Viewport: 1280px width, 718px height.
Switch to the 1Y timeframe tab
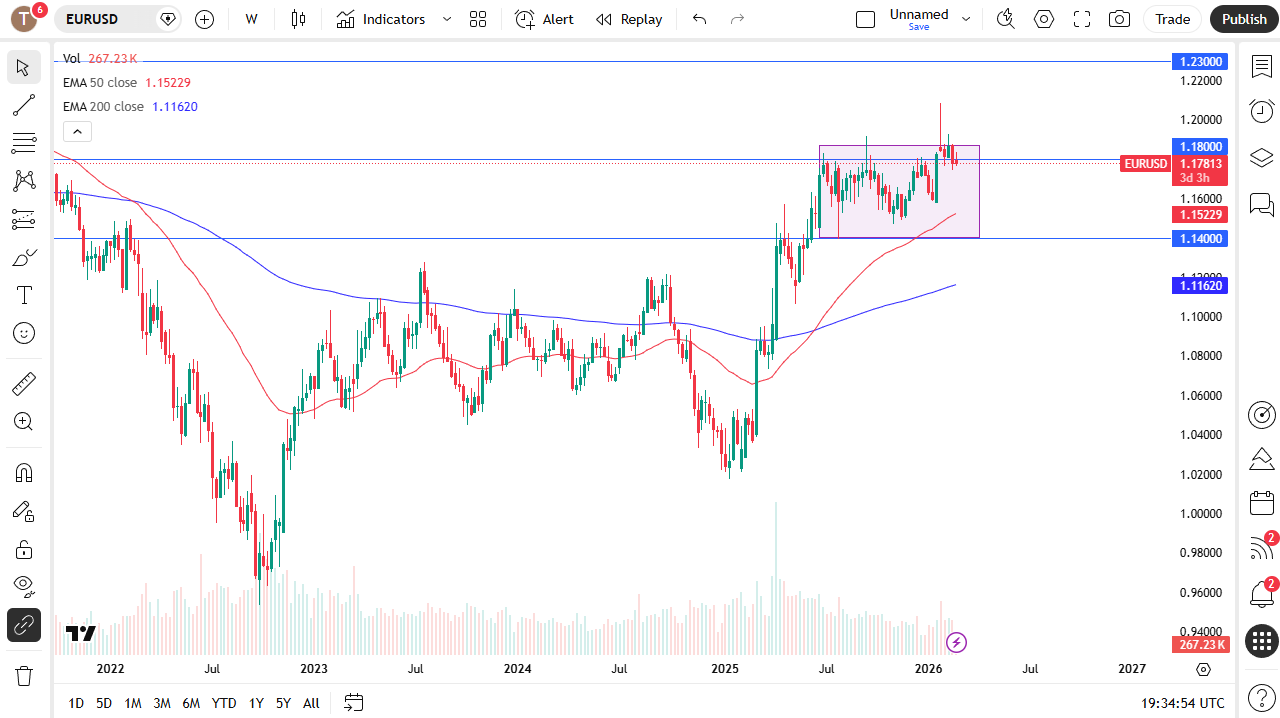(256, 703)
